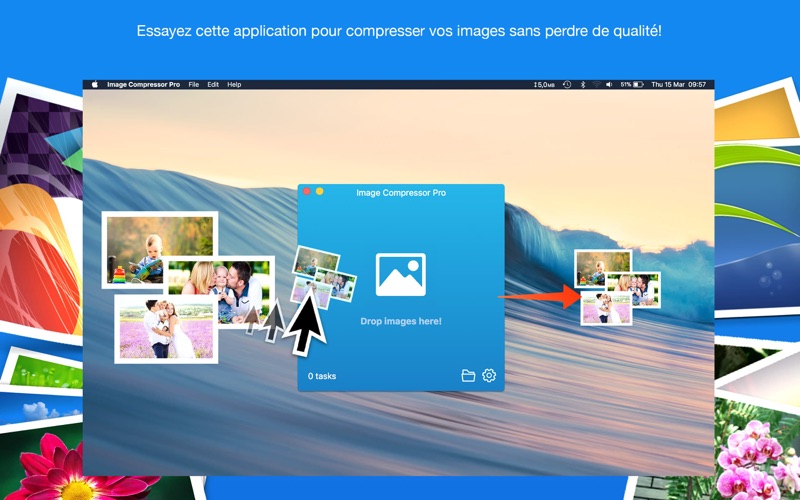Viewport: 800px width, 500px height.
Task: Click the red close button of compressor window
Action: click(307, 191)
